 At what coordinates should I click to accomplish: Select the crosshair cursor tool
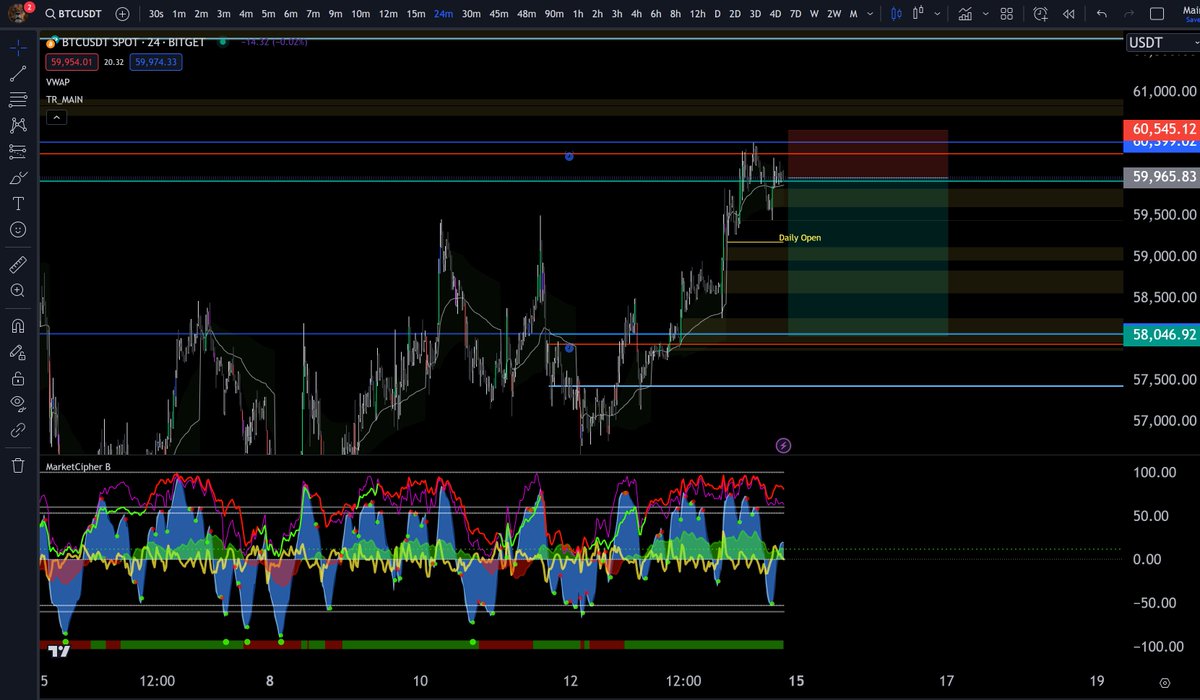pyautogui.click(x=18, y=47)
